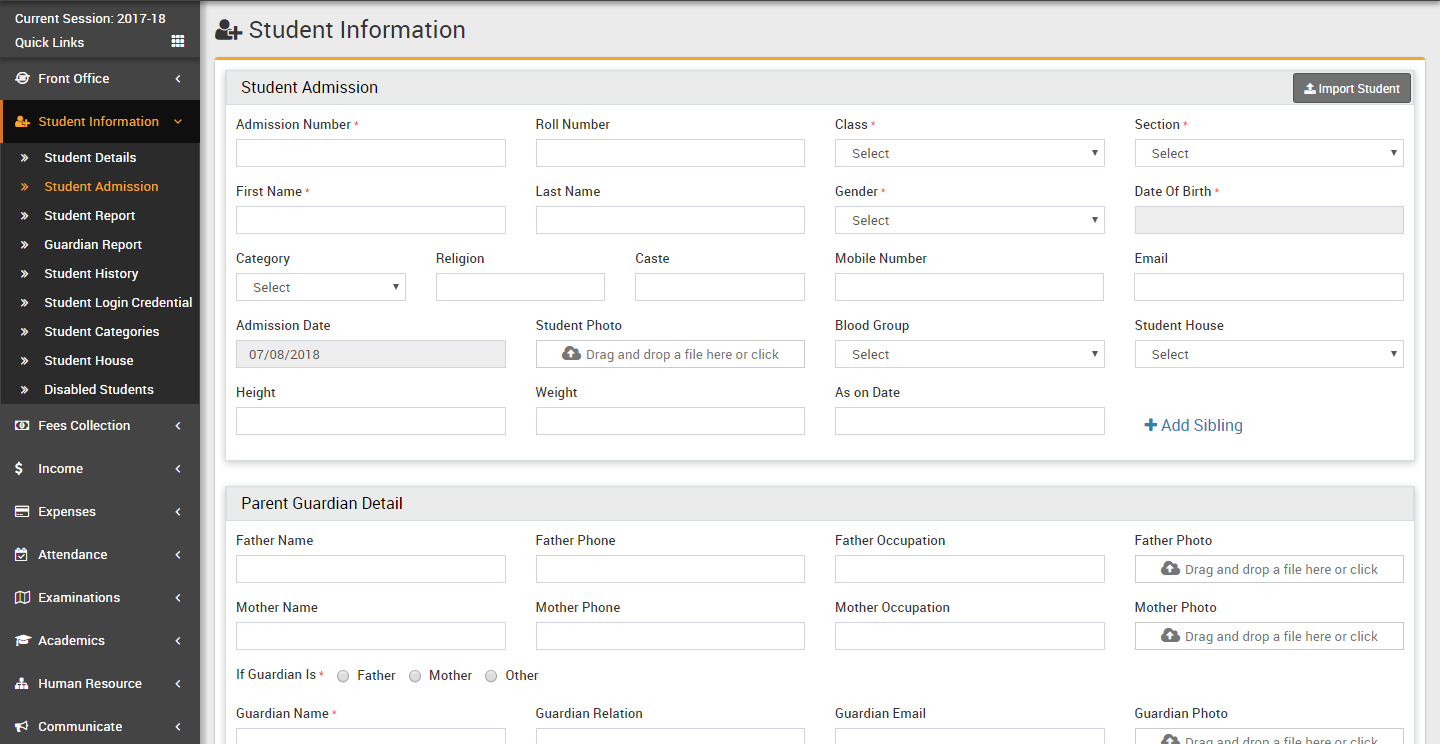Open the Blood Group dropdown
This screenshot has height=744, width=1440.
pos(969,354)
